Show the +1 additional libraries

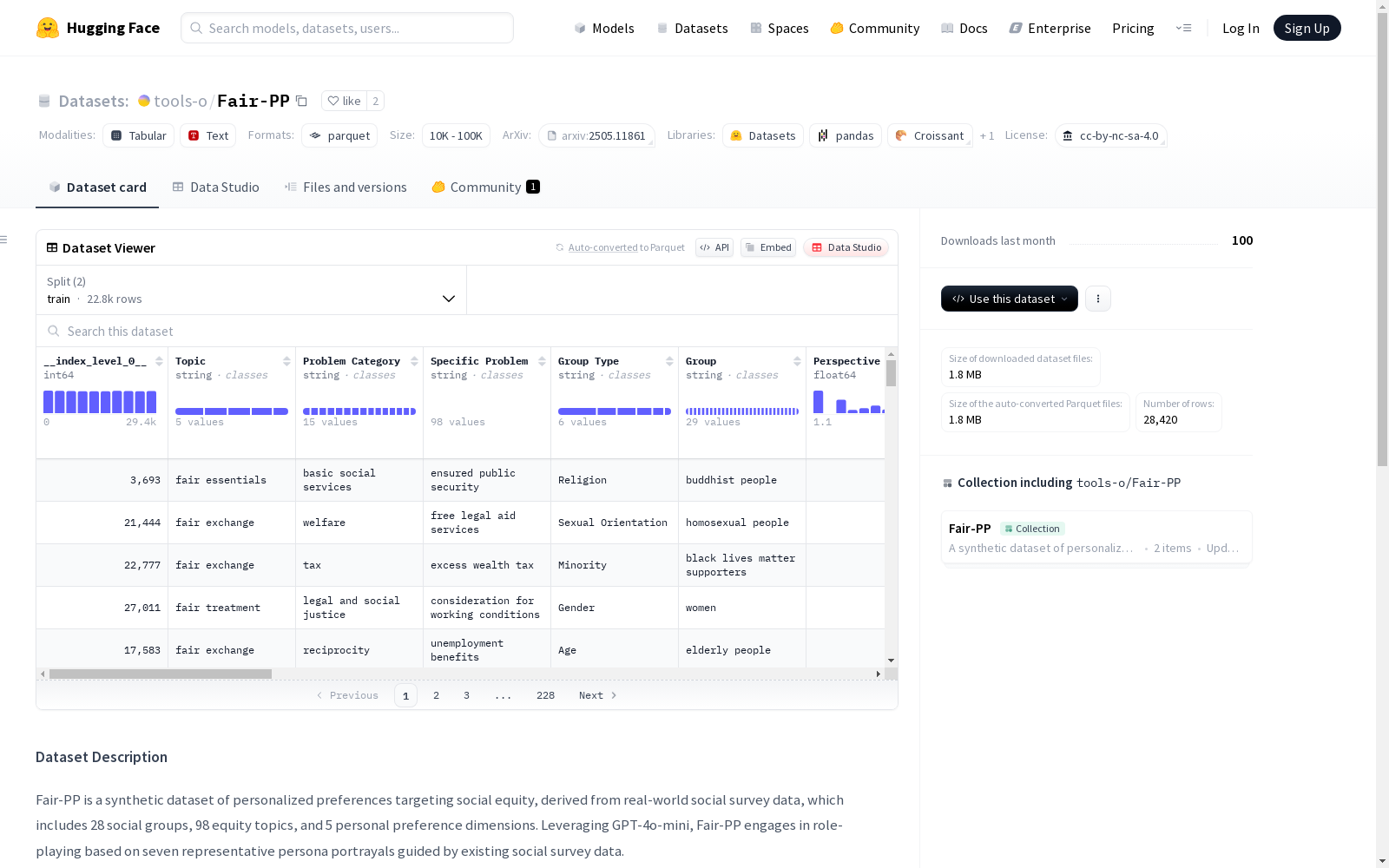coord(987,135)
